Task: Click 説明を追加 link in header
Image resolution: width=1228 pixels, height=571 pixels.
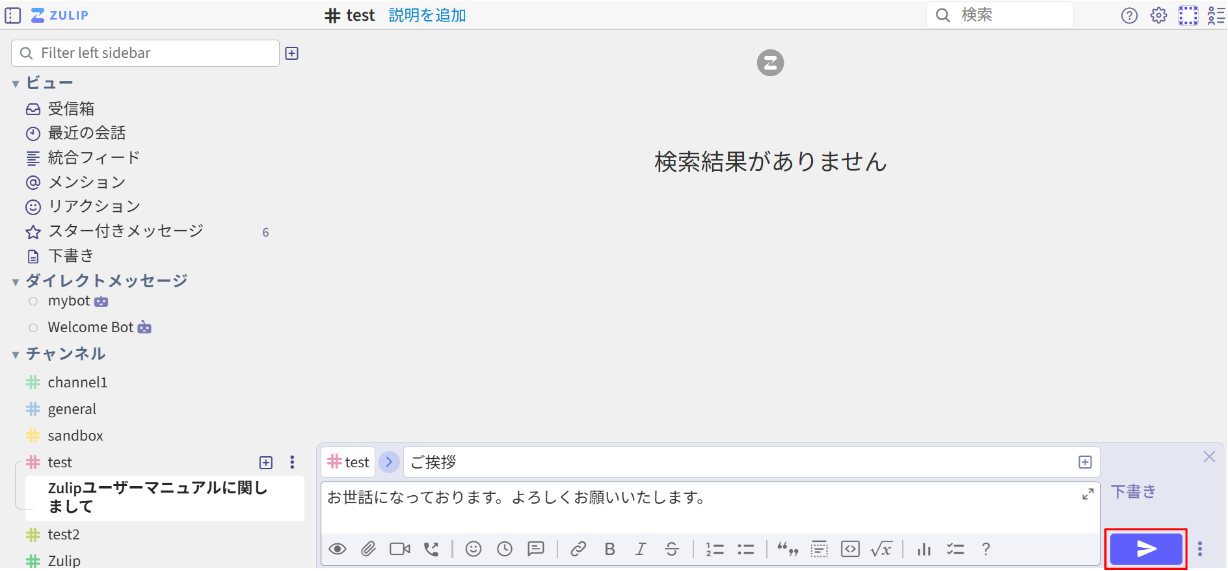Action: [x=427, y=15]
